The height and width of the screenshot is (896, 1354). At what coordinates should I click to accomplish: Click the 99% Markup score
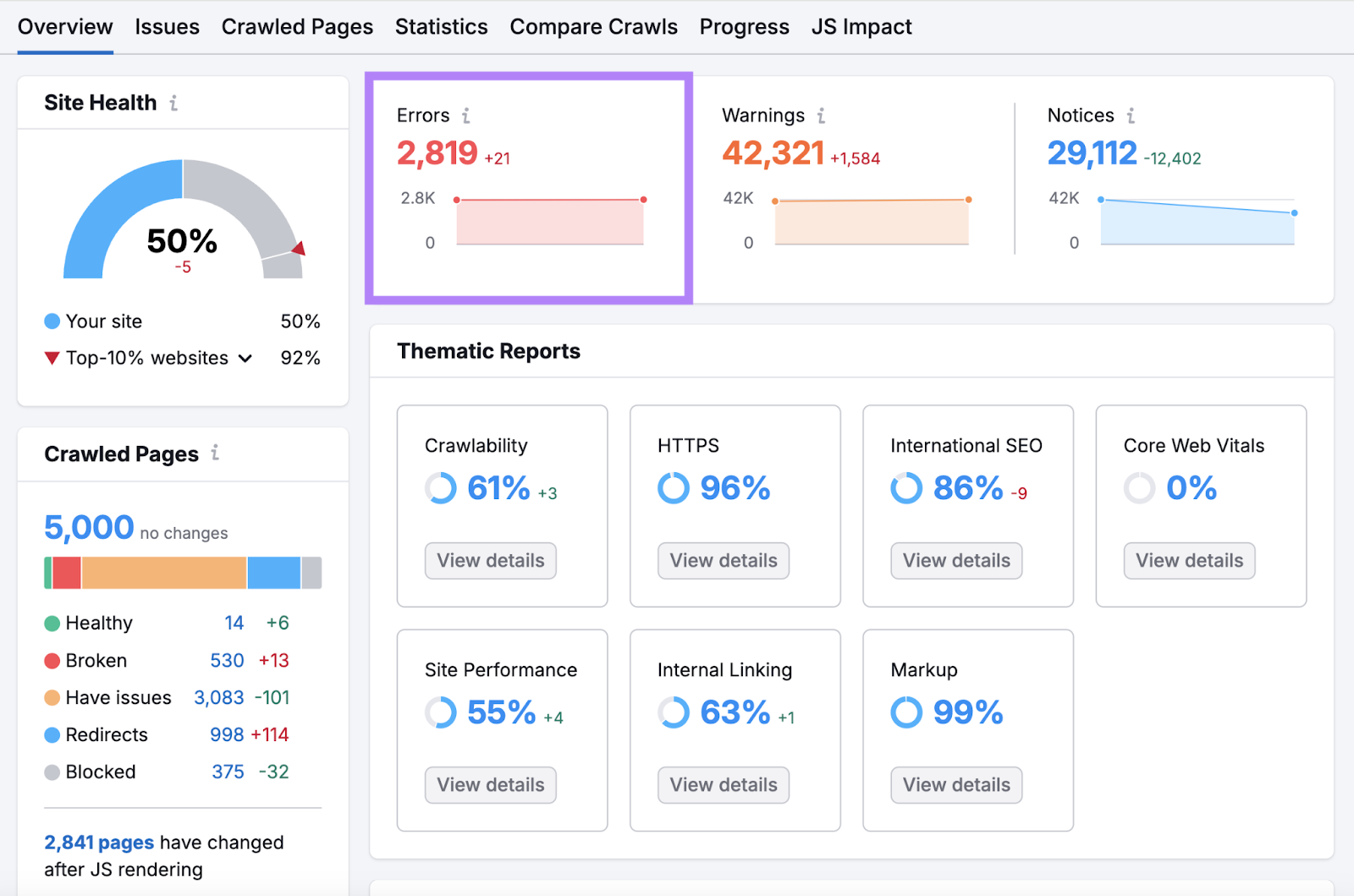[968, 712]
